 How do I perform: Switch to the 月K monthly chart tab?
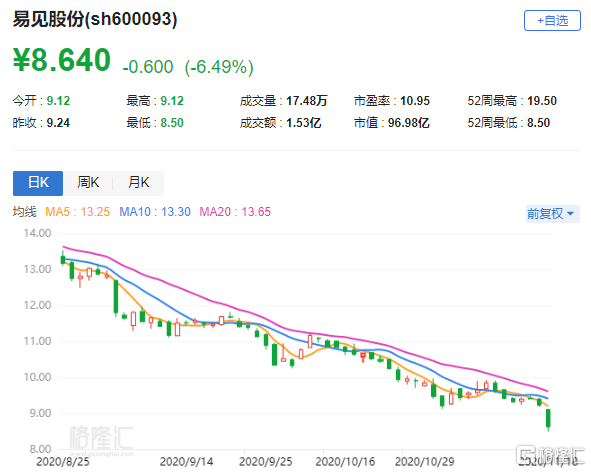(x=138, y=183)
